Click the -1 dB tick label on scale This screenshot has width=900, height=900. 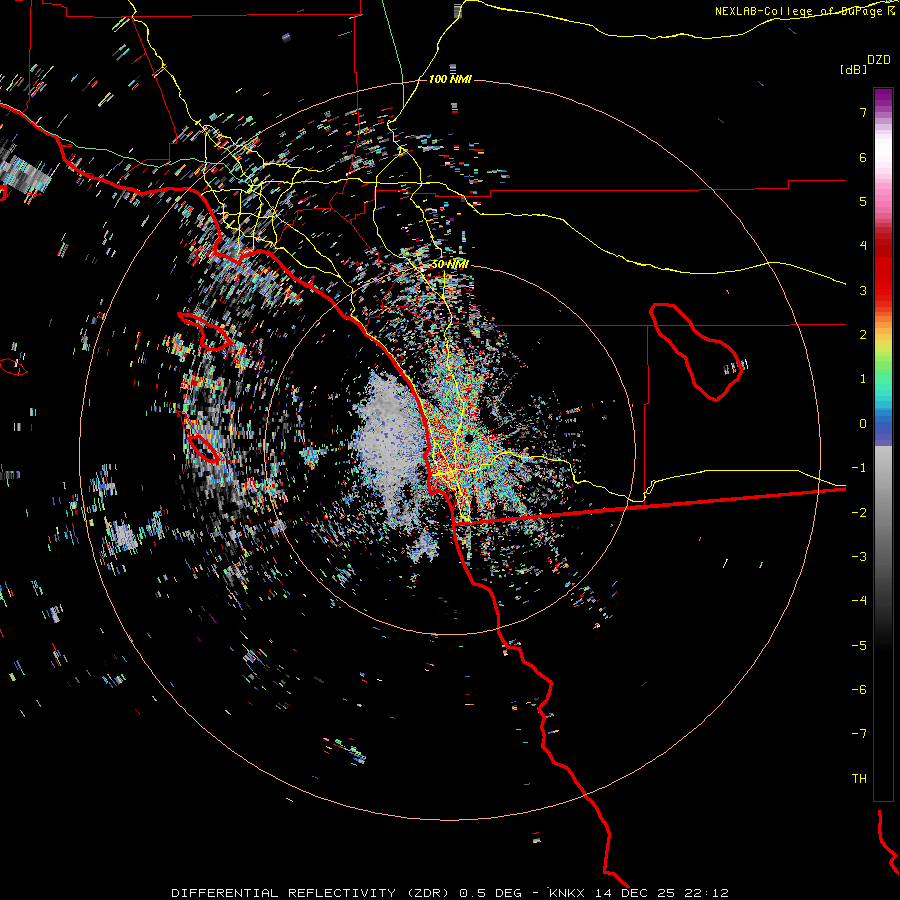(x=859, y=468)
